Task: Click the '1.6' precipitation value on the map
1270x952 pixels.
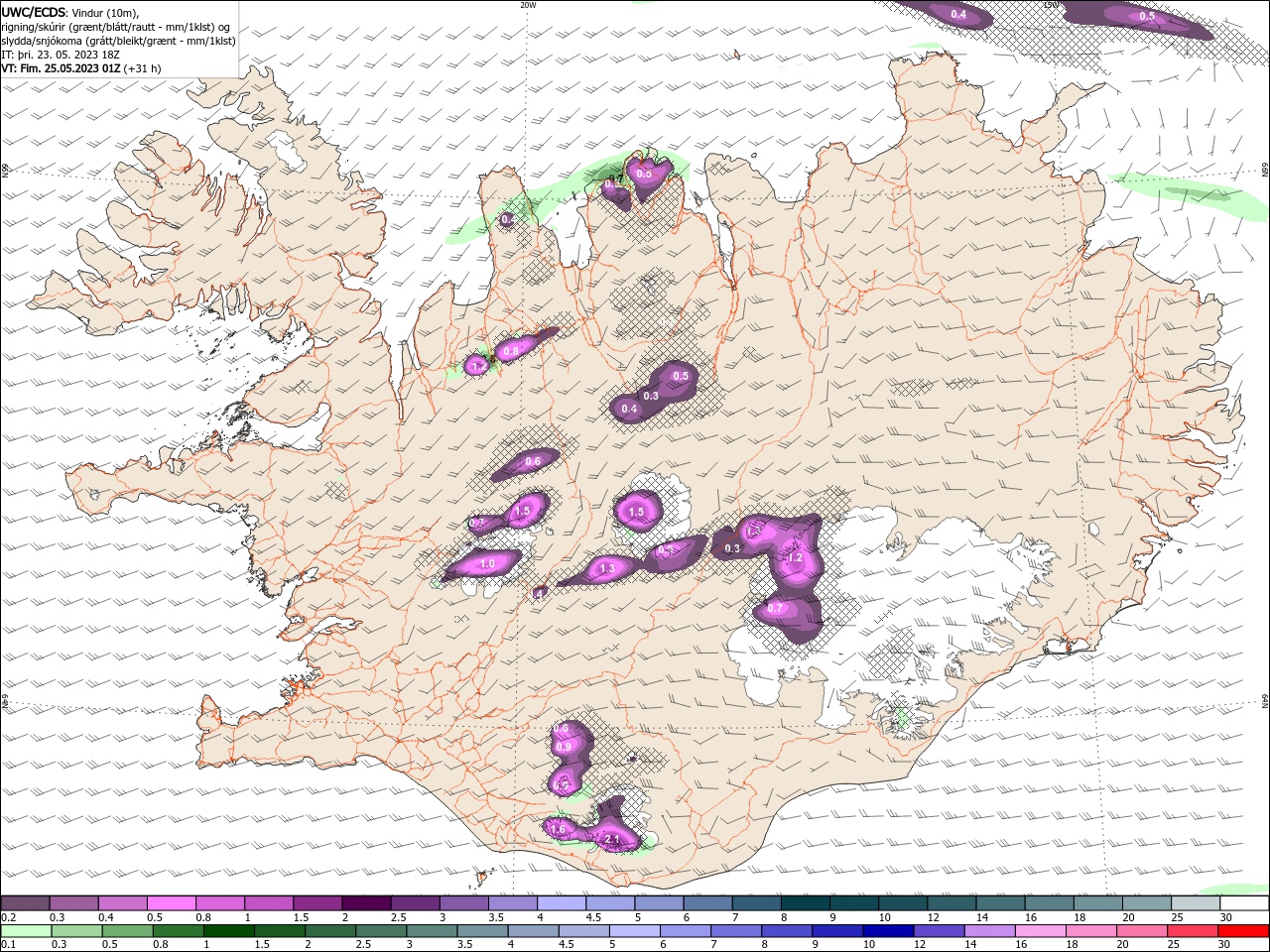Action: 558,829
